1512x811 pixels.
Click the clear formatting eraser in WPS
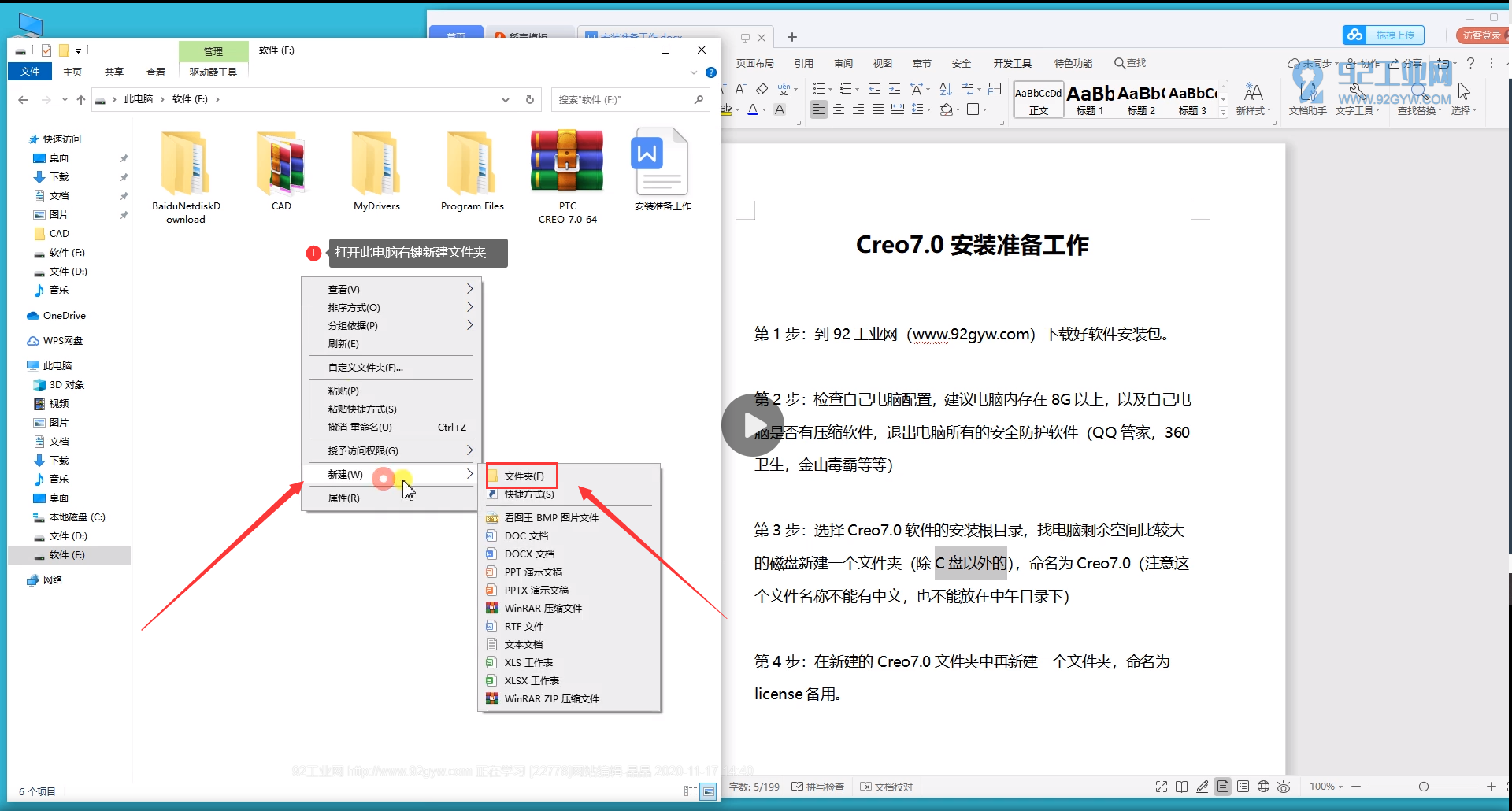pyautogui.click(x=762, y=89)
